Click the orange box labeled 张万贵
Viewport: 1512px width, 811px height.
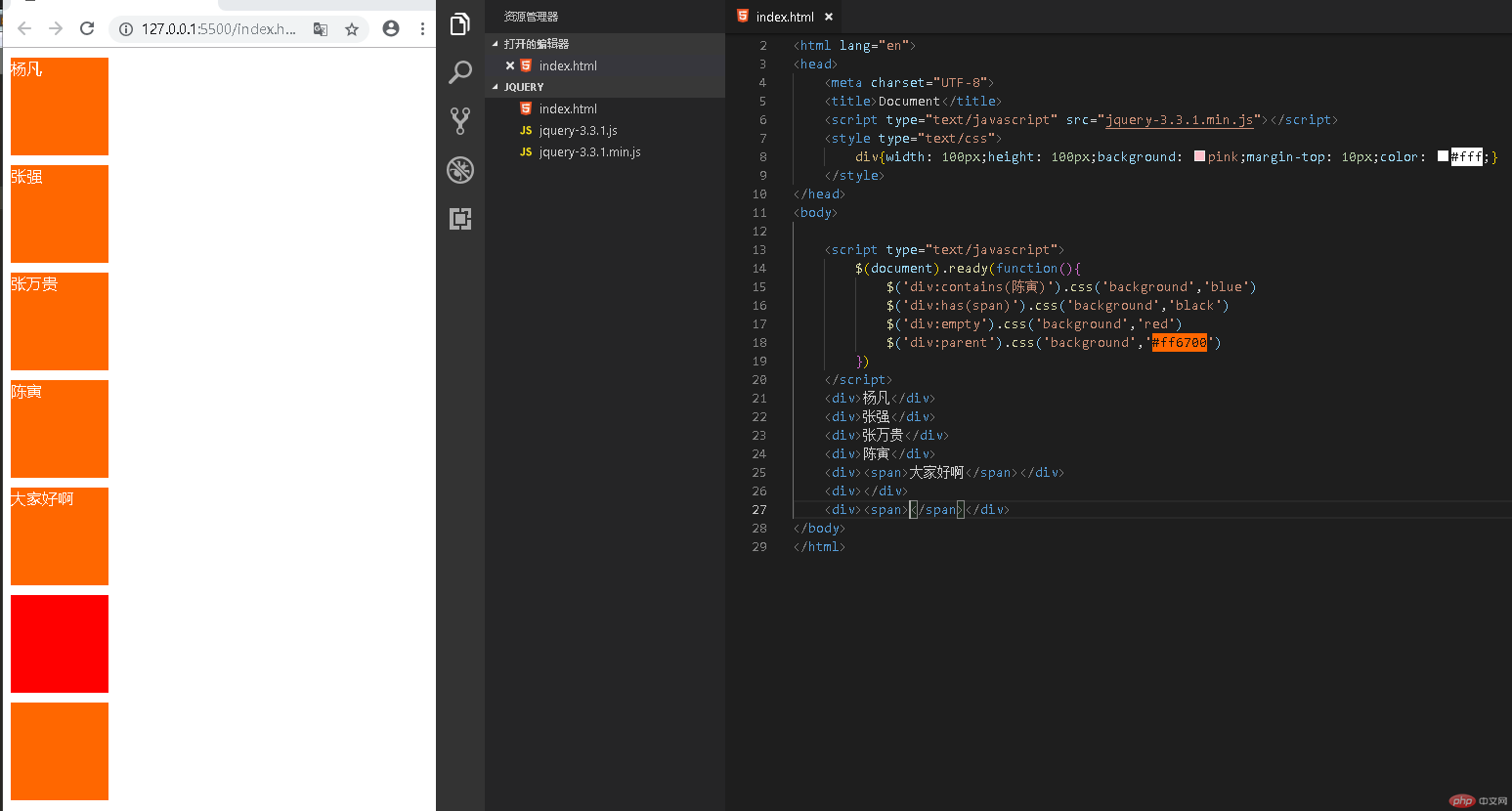point(60,321)
